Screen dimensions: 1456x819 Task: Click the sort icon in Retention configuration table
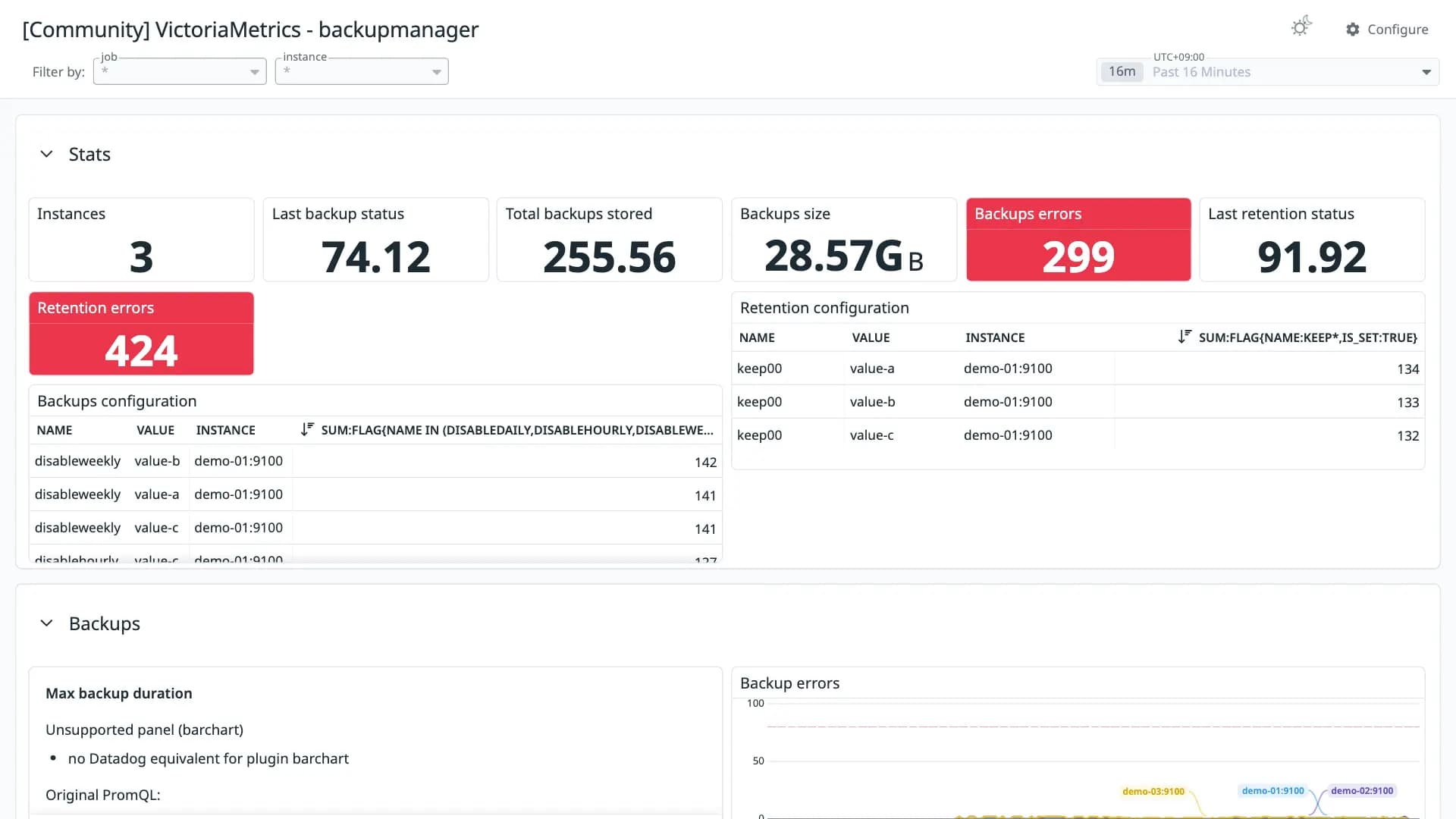point(1185,337)
